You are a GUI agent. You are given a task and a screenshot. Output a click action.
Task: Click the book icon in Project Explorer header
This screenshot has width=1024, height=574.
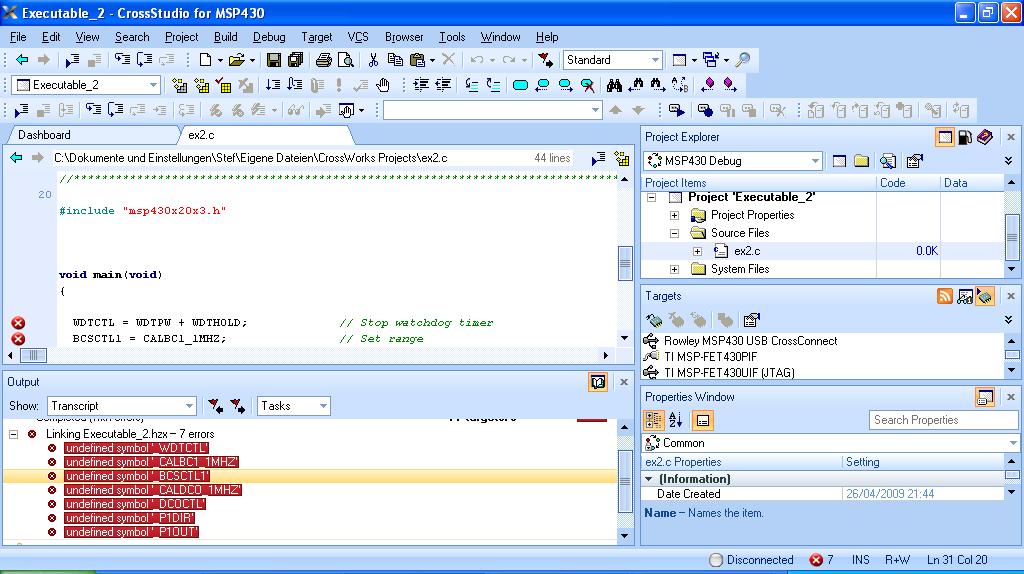[x=985, y=137]
